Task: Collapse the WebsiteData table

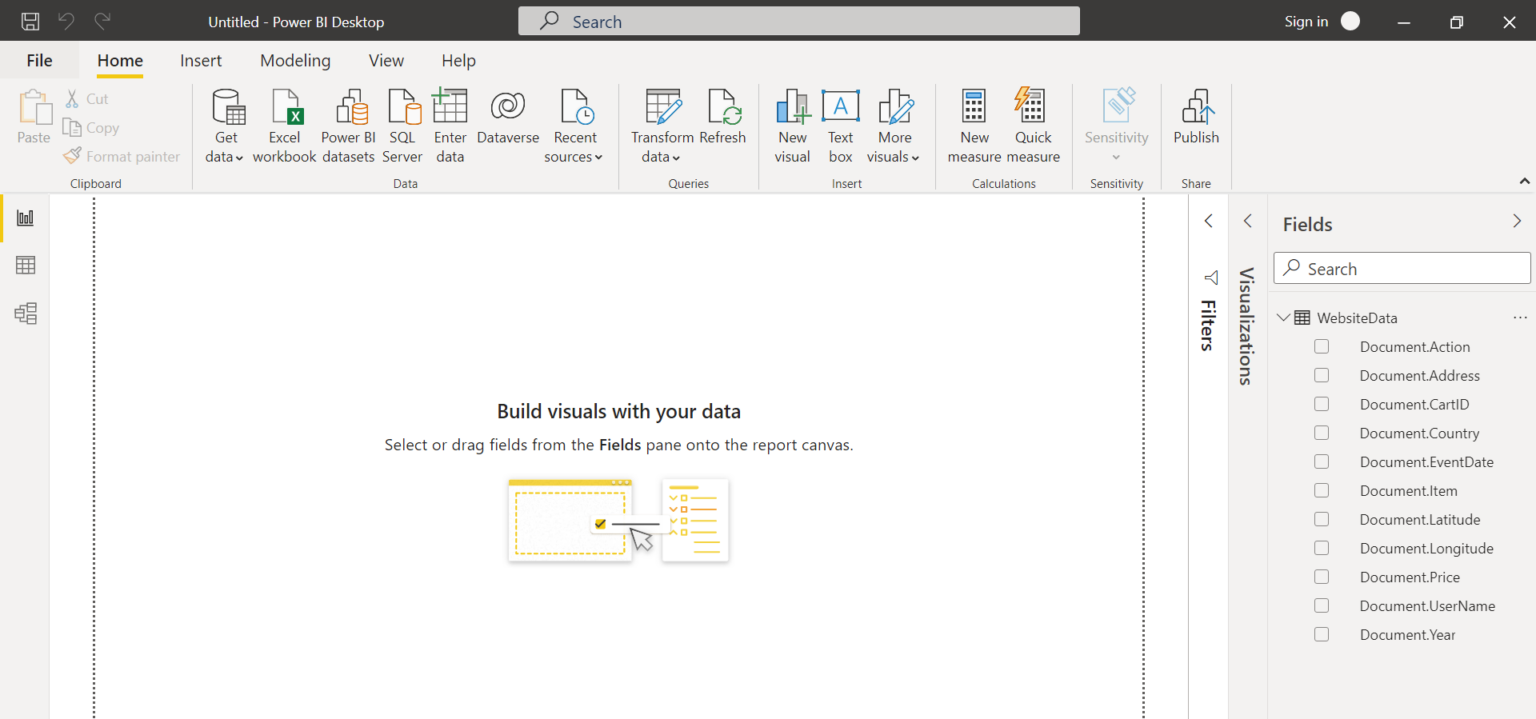Action: (x=1284, y=317)
